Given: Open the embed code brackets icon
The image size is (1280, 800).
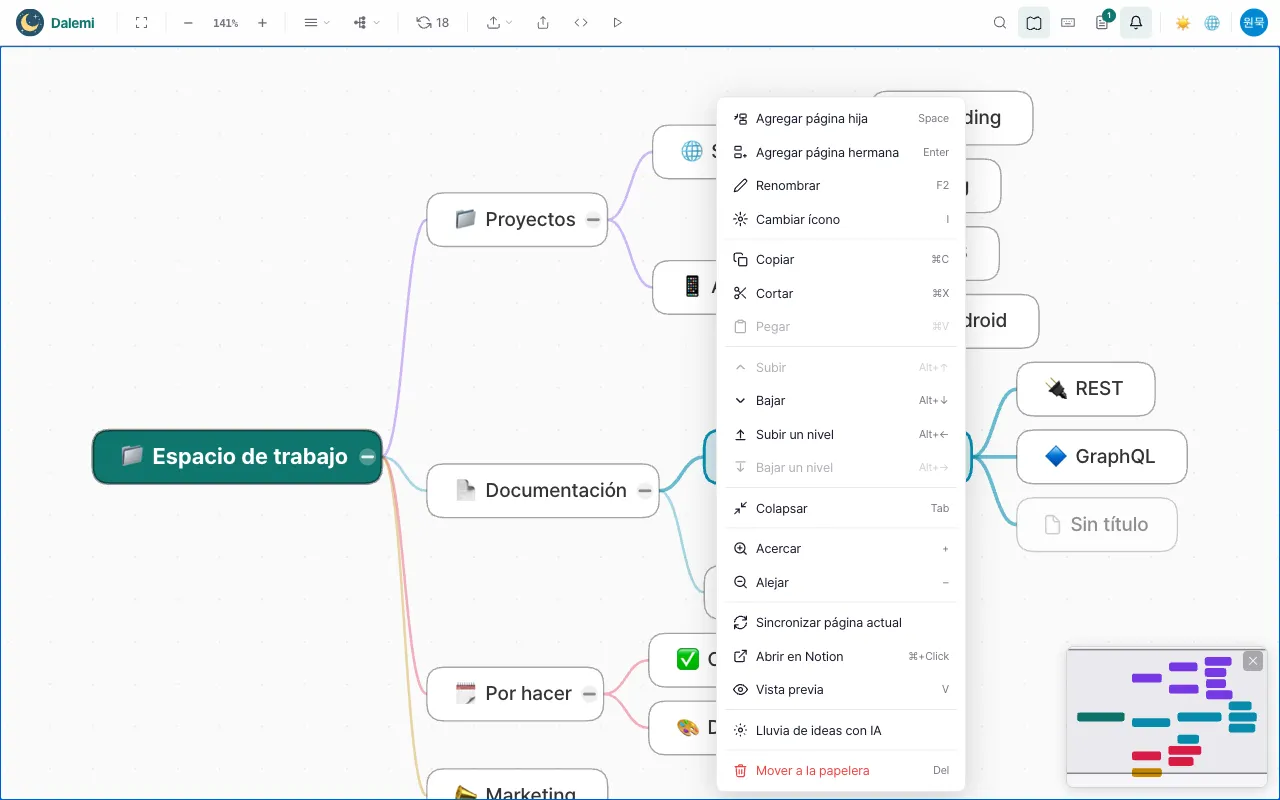Looking at the screenshot, I should click(581, 22).
